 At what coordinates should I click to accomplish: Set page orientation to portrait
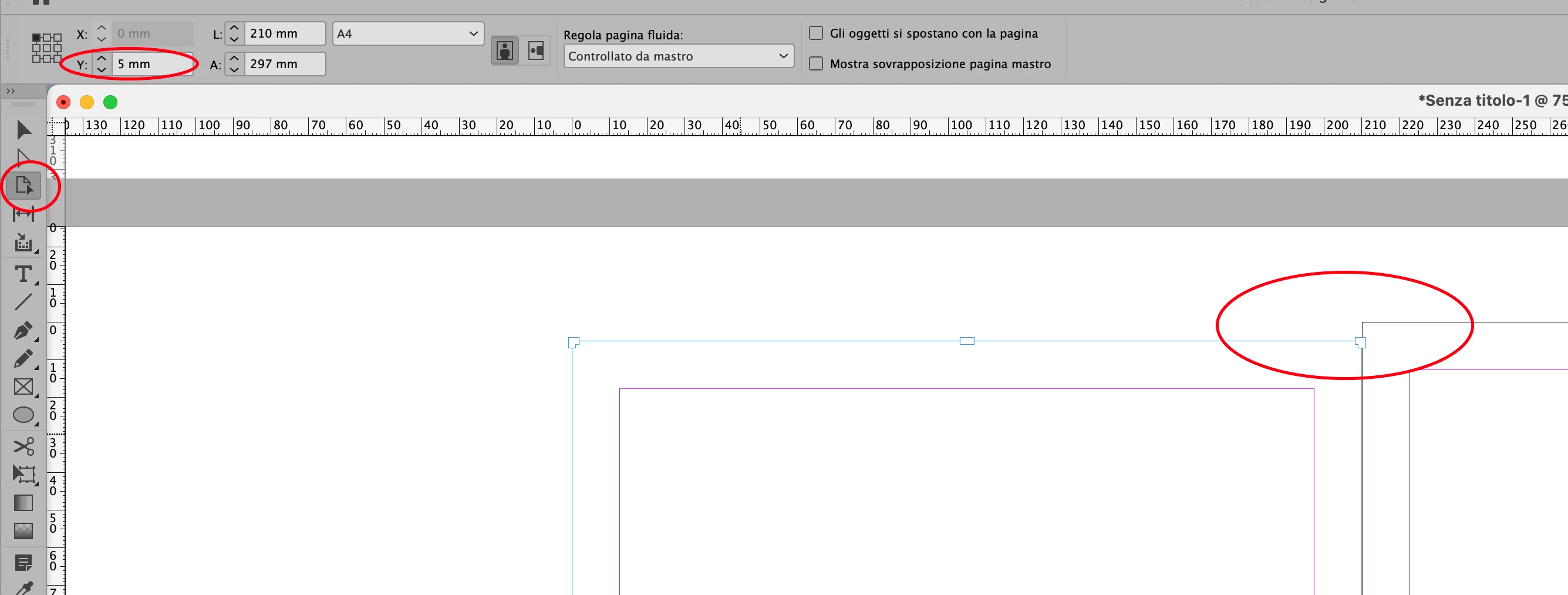(x=505, y=51)
